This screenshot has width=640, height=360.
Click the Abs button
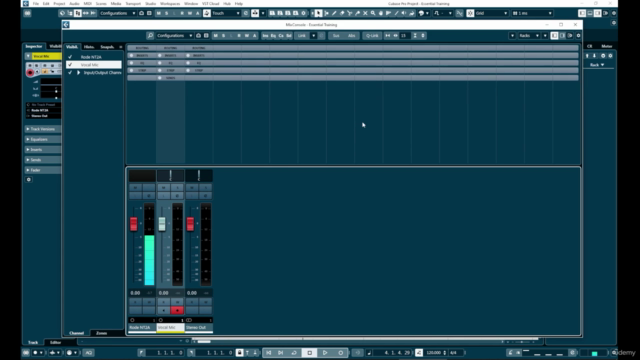click(351, 36)
